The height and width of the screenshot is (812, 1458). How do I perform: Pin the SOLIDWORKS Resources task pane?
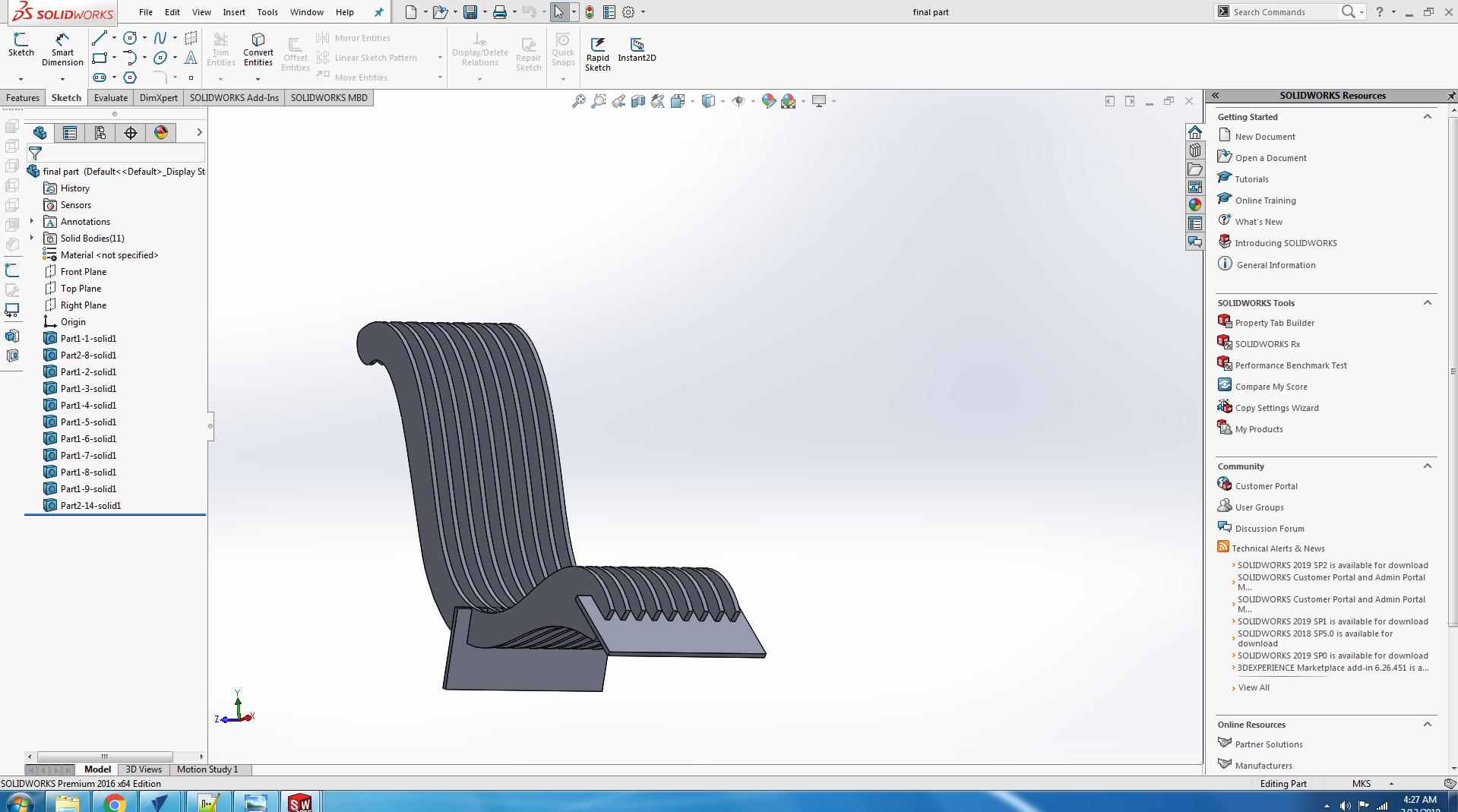coord(1450,96)
